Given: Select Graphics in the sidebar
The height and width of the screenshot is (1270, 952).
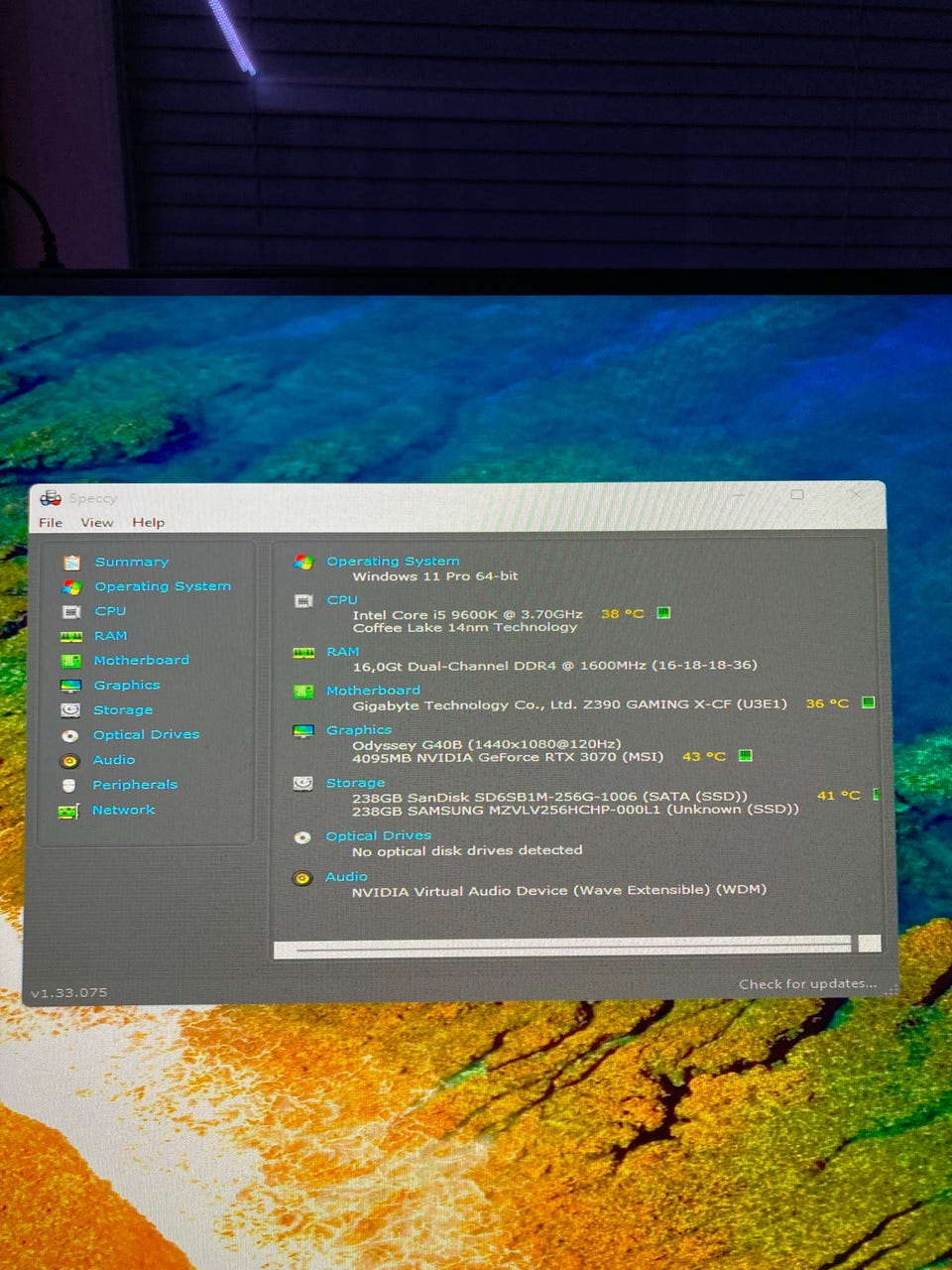Looking at the screenshot, I should point(127,685).
